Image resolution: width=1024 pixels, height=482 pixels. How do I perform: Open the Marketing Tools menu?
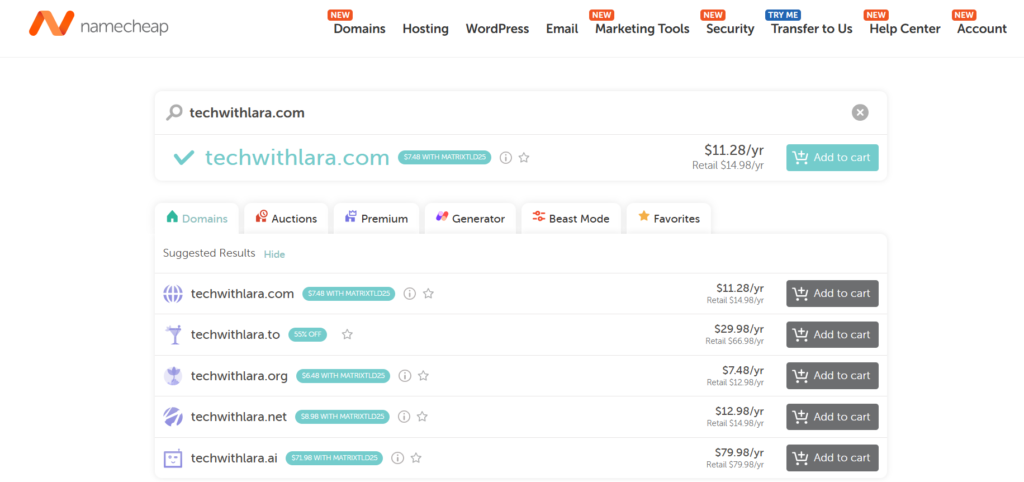pos(642,29)
